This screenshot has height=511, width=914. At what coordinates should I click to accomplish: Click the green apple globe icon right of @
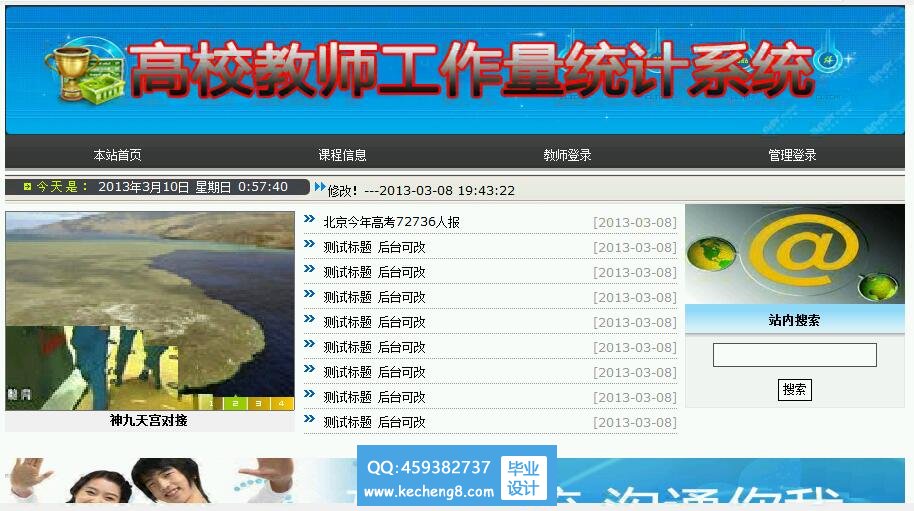(878, 287)
